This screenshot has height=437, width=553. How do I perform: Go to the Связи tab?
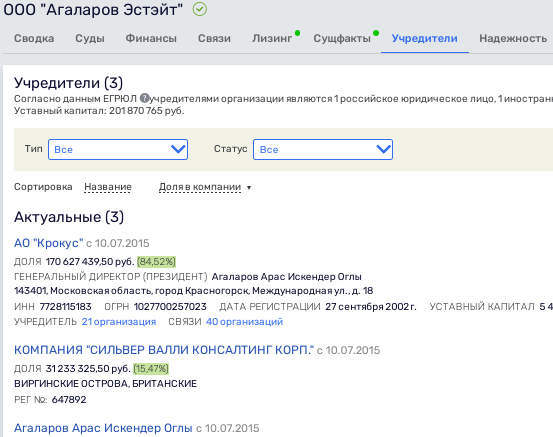214,38
